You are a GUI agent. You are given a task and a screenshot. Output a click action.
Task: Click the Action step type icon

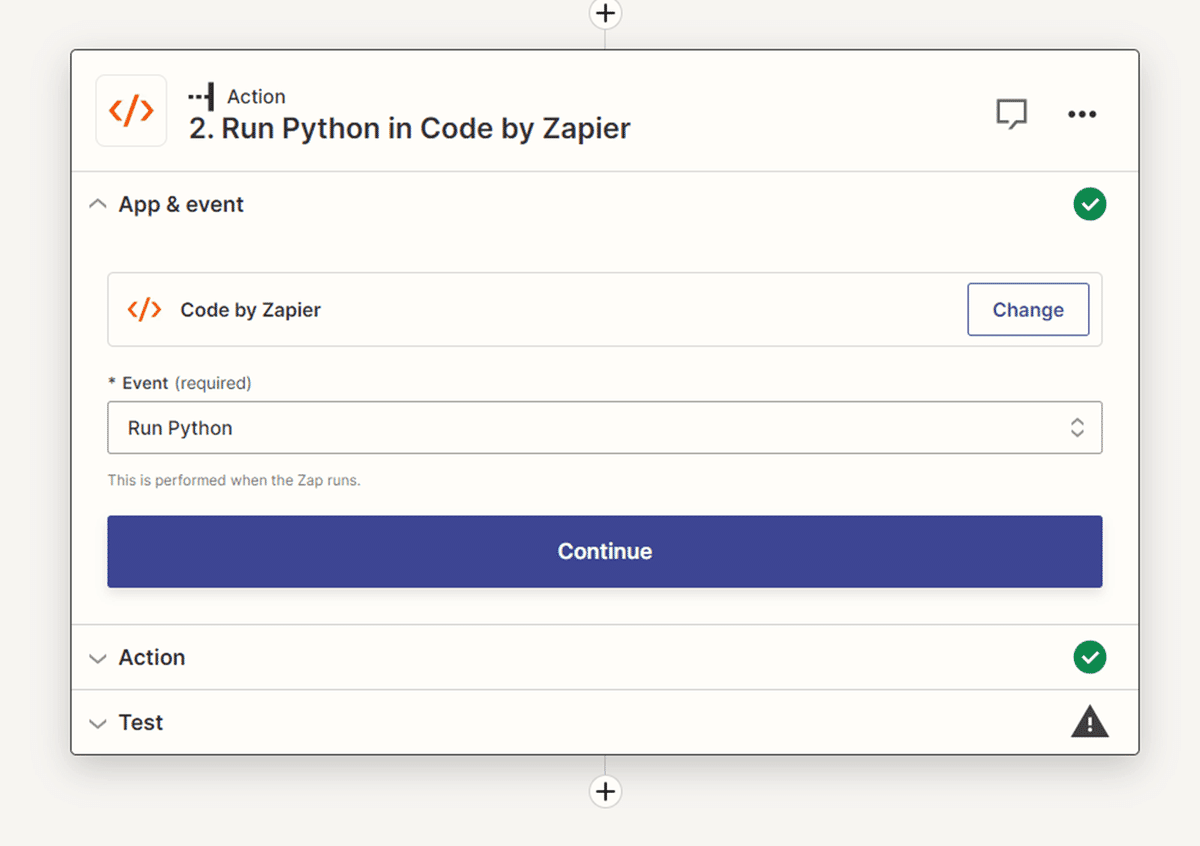pos(199,96)
